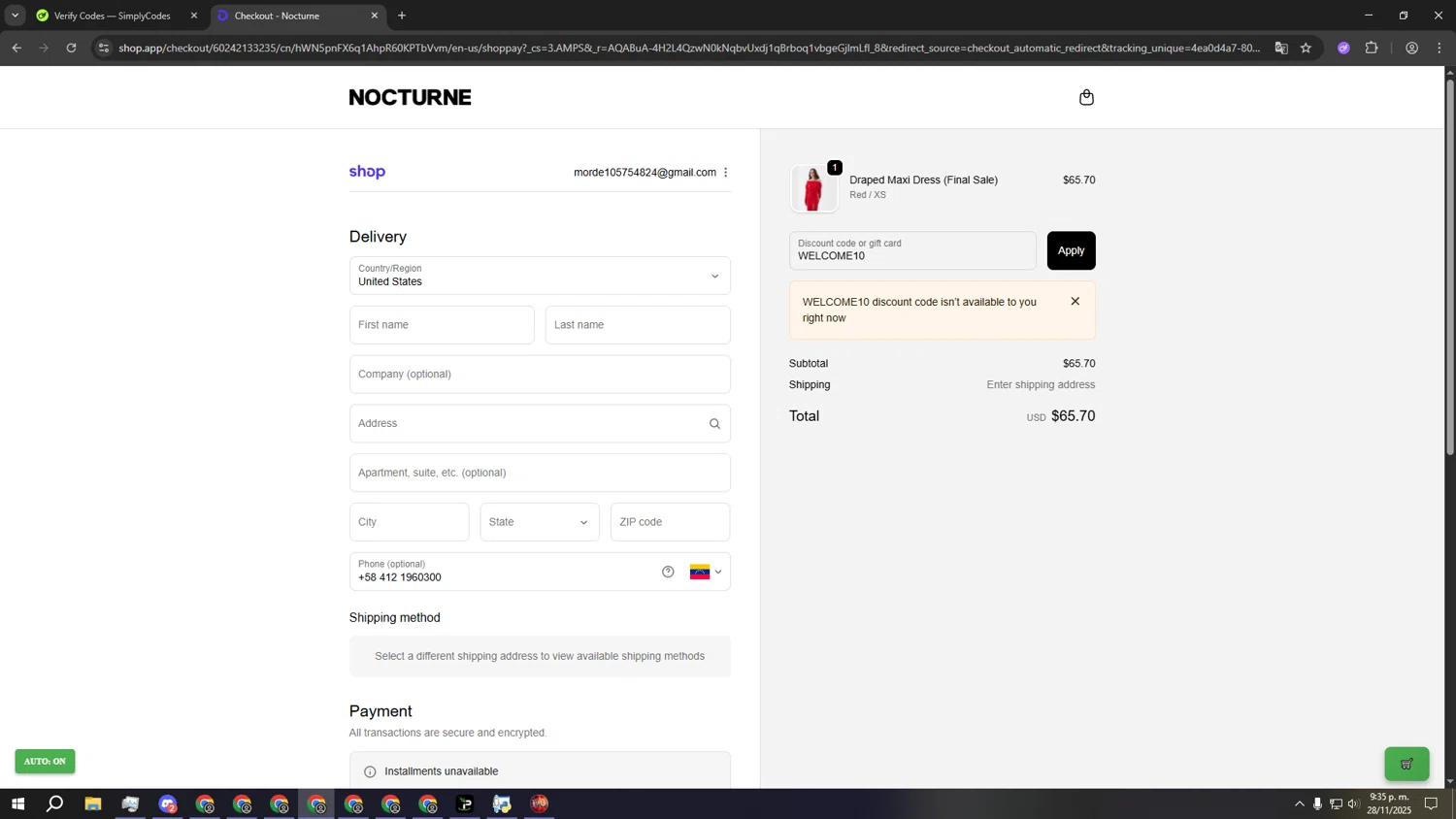The height and width of the screenshot is (819, 1456).
Task: Click the NOCTURNE store logo
Action: (410, 97)
